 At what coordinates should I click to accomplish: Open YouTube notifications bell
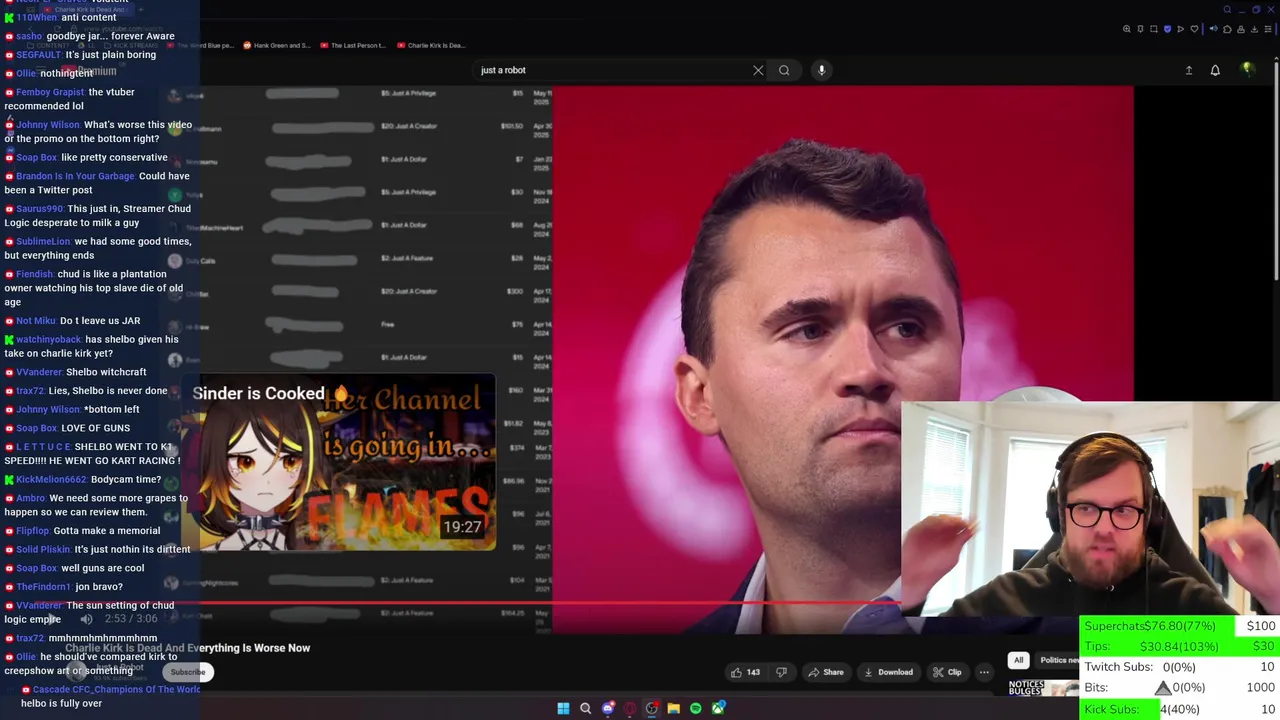coord(1215,70)
